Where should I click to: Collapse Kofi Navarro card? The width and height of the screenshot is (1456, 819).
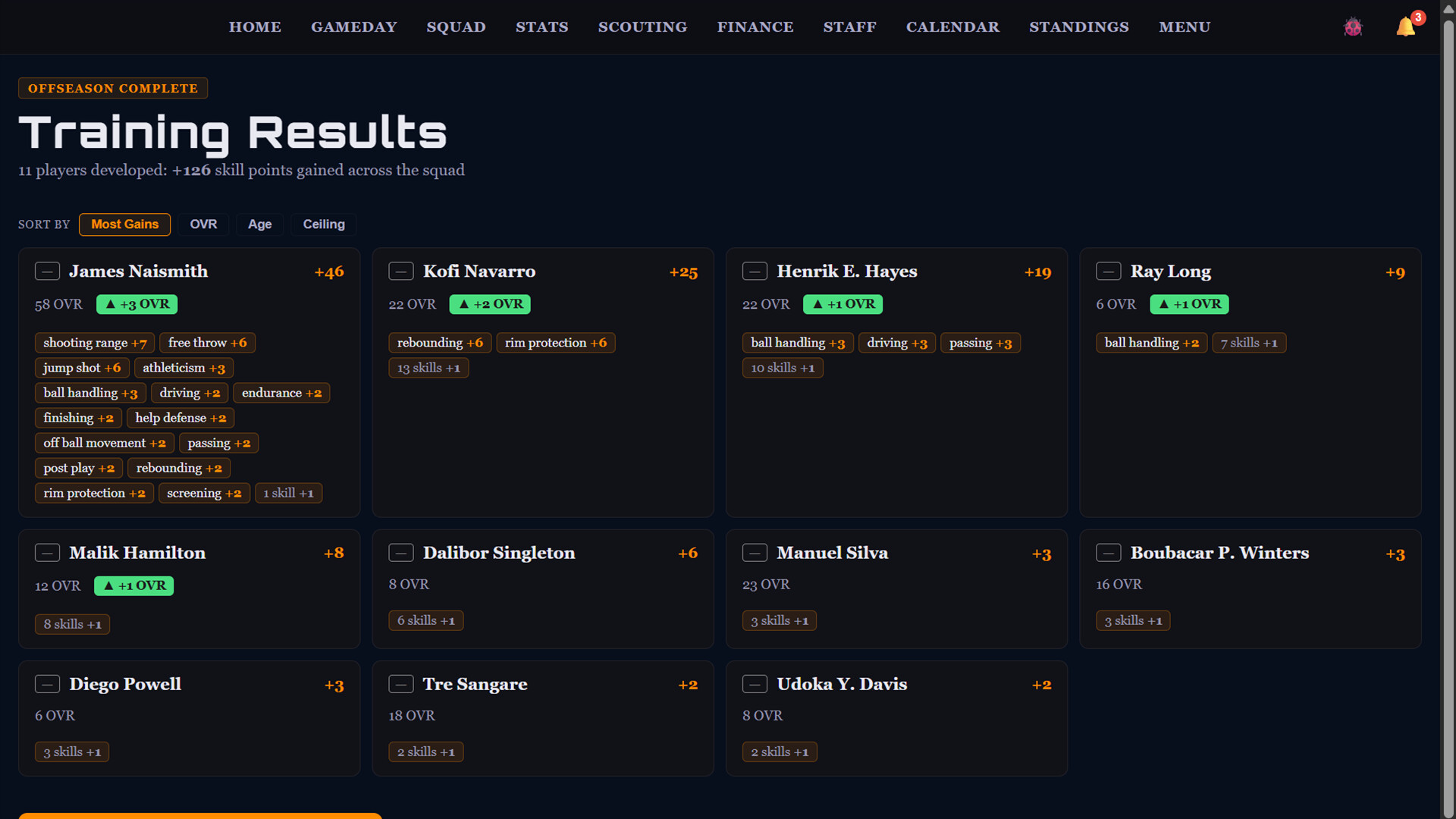[x=401, y=271]
